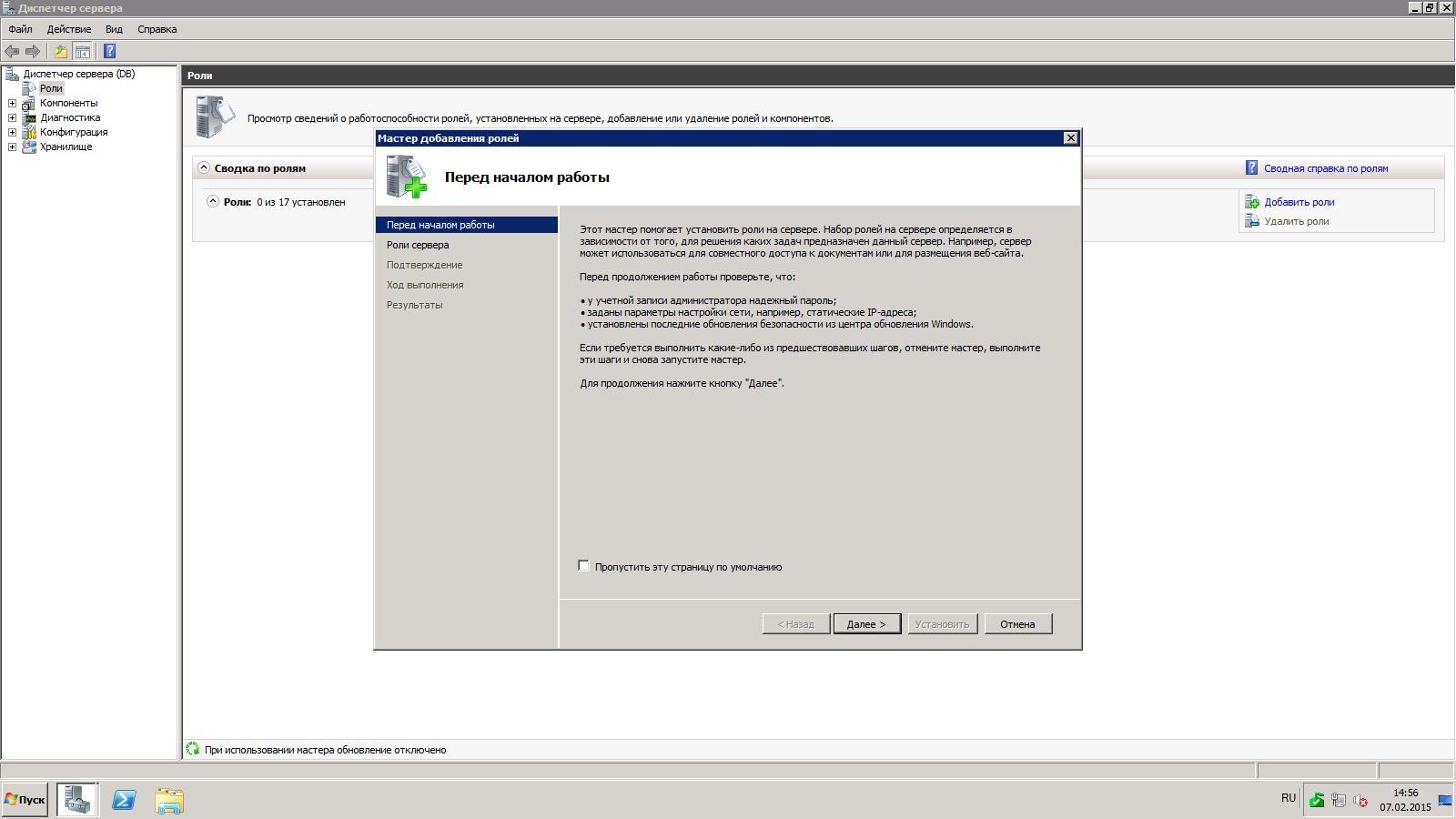The image size is (1456, 819).
Task: Open the Файл menu
Action: click(20, 29)
